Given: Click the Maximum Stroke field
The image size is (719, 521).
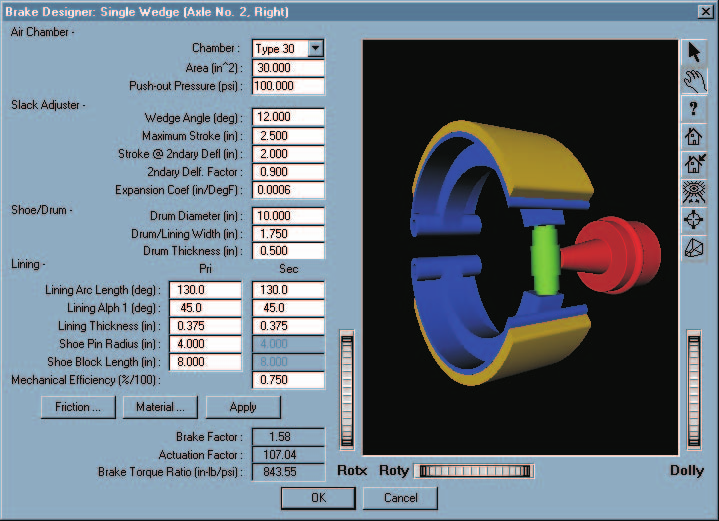Looking at the screenshot, I should point(288,136).
